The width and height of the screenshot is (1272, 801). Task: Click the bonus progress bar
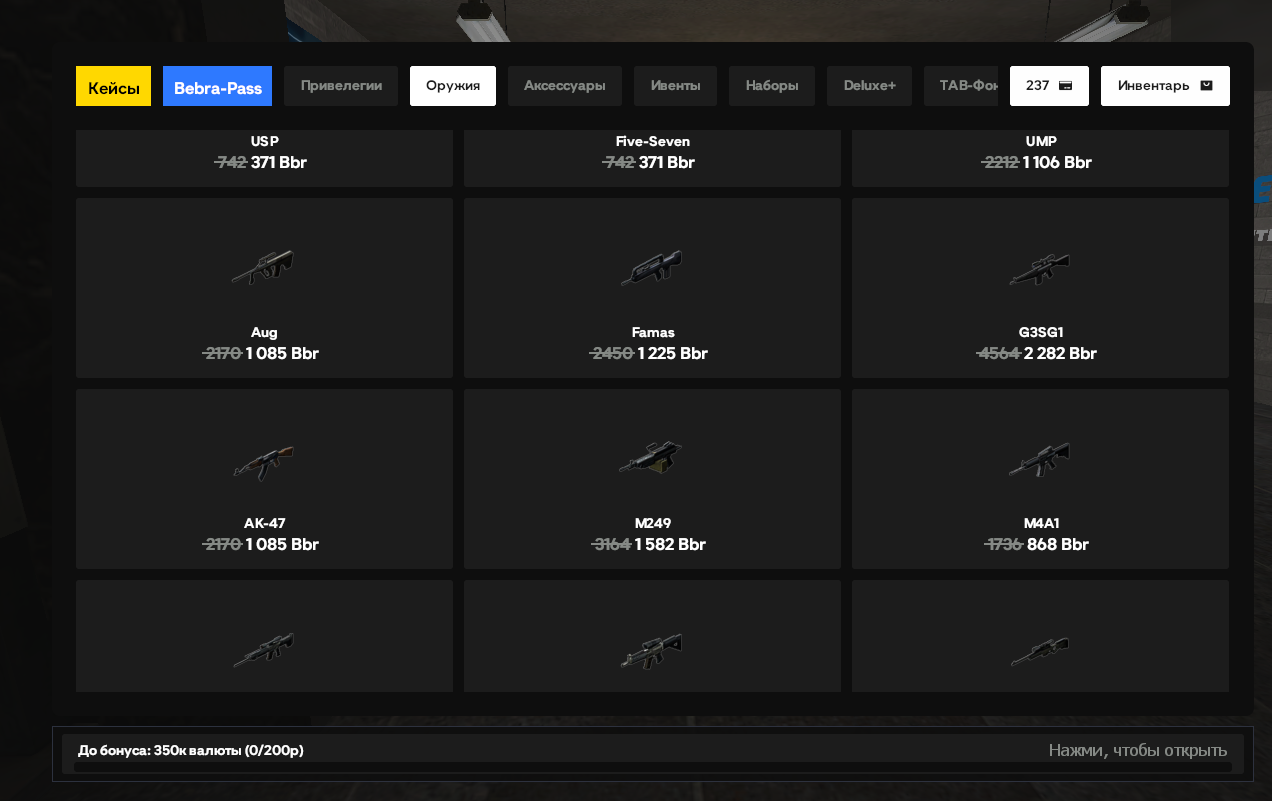653,767
